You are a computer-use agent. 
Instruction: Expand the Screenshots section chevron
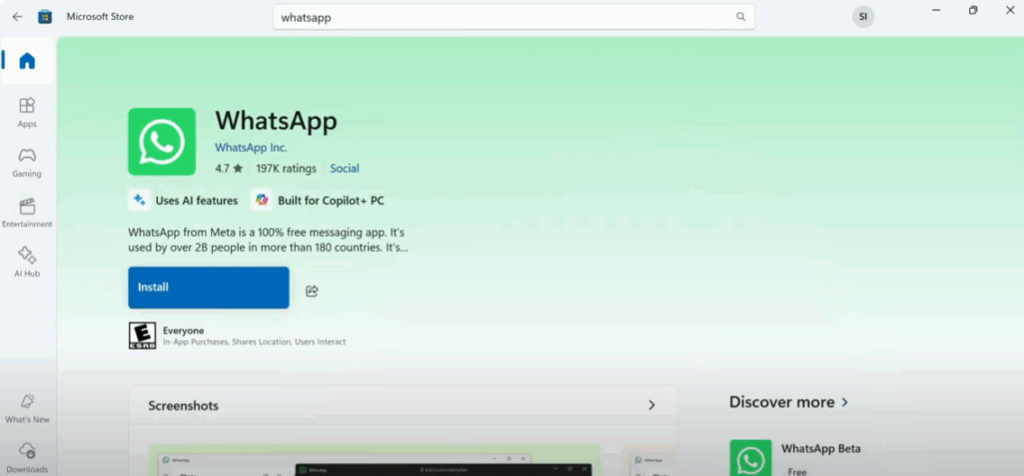(651, 405)
